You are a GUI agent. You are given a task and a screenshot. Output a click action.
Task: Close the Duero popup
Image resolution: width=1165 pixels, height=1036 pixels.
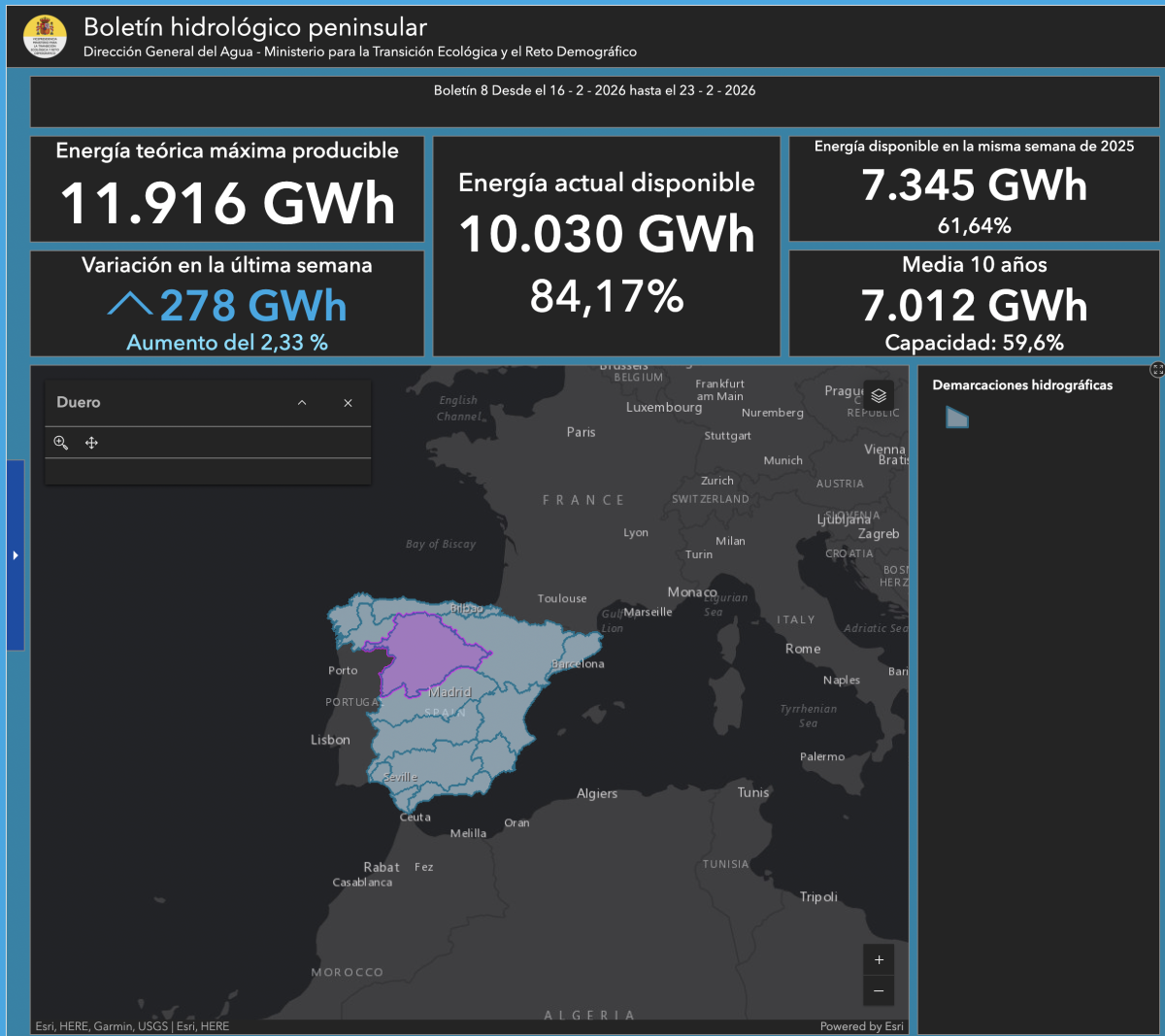[348, 403]
